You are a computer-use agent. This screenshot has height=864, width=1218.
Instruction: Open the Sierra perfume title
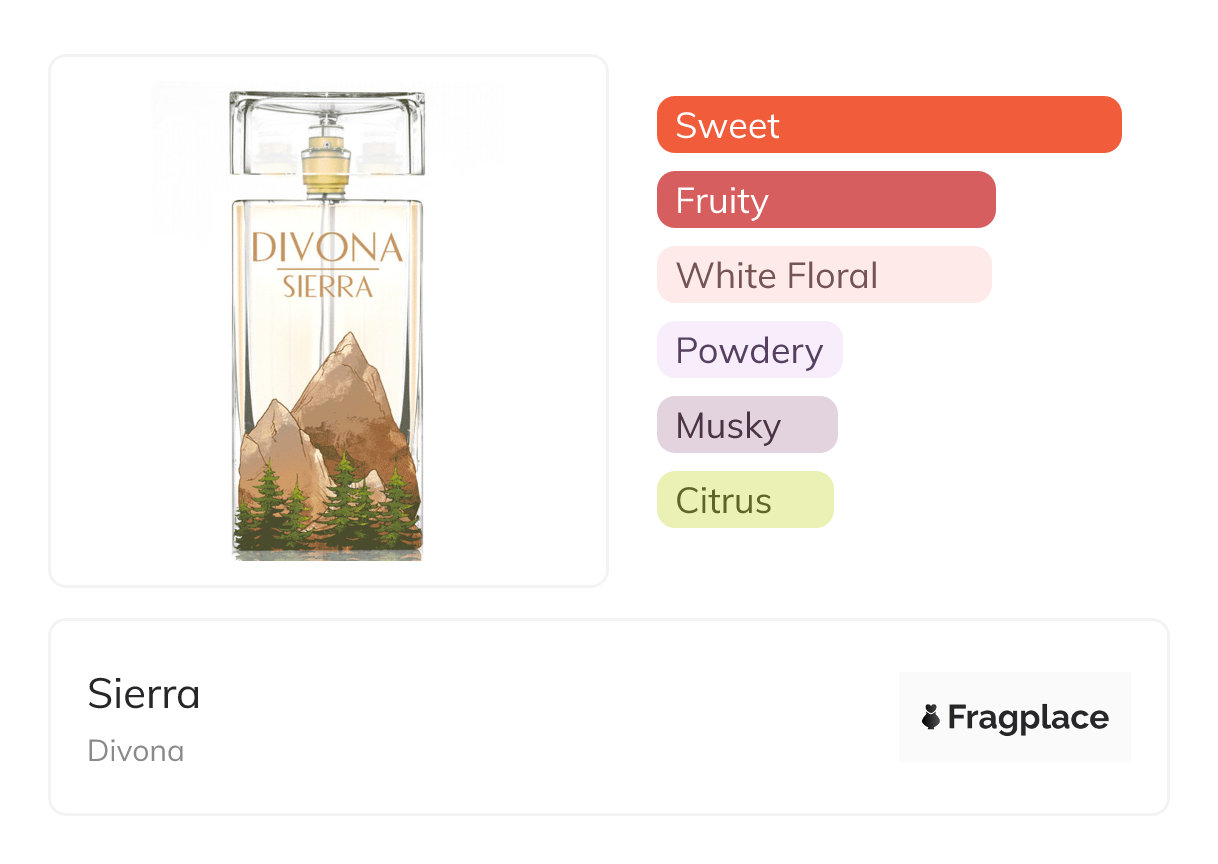pyautogui.click(x=144, y=694)
